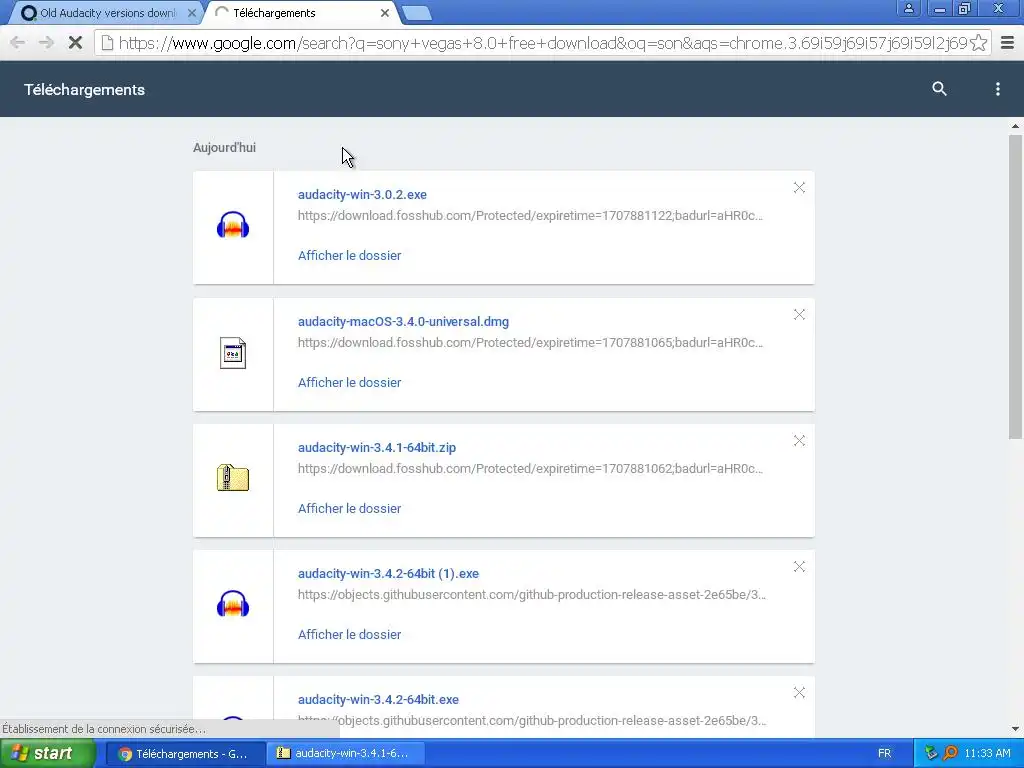Open the audacity-win-3.4.1-64bit.zip link

[x=377, y=447]
